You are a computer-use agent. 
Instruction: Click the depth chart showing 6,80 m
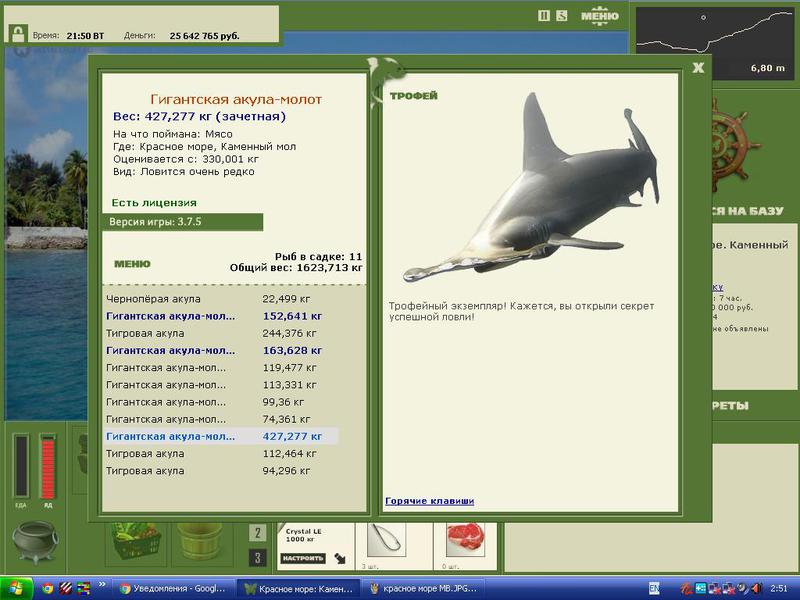715,43
